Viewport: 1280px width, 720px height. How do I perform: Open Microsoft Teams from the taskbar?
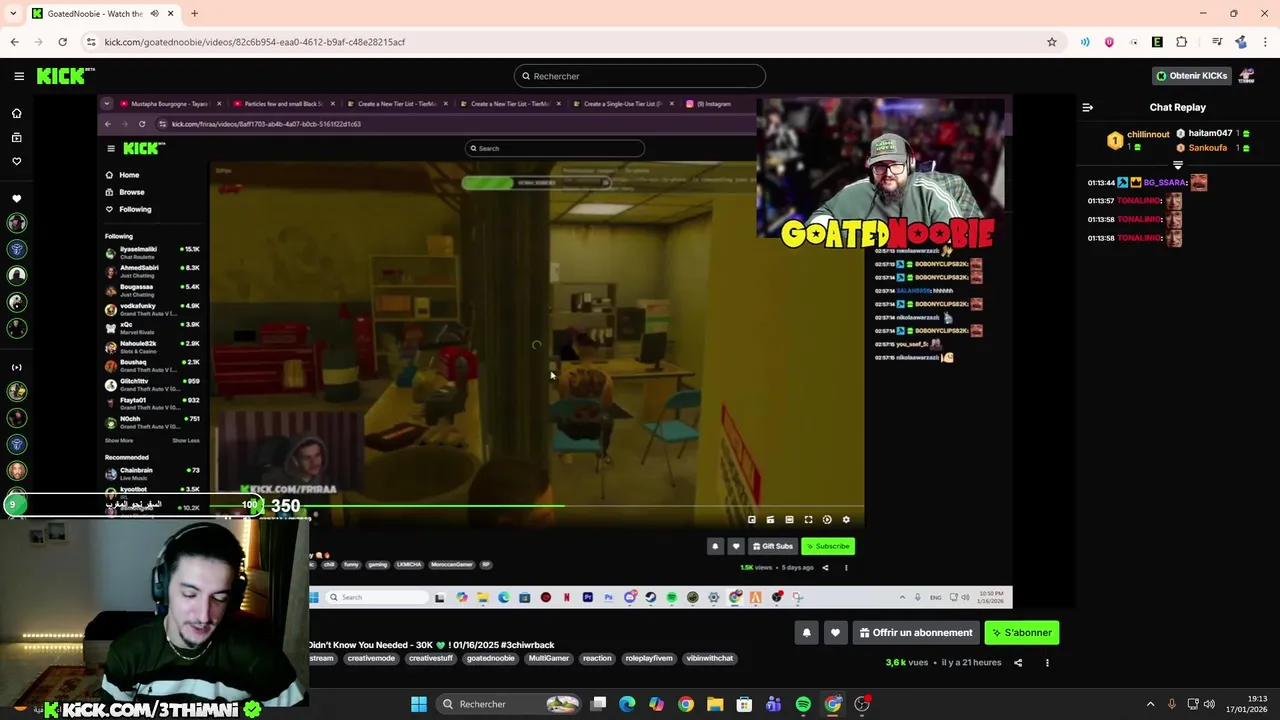point(773,704)
